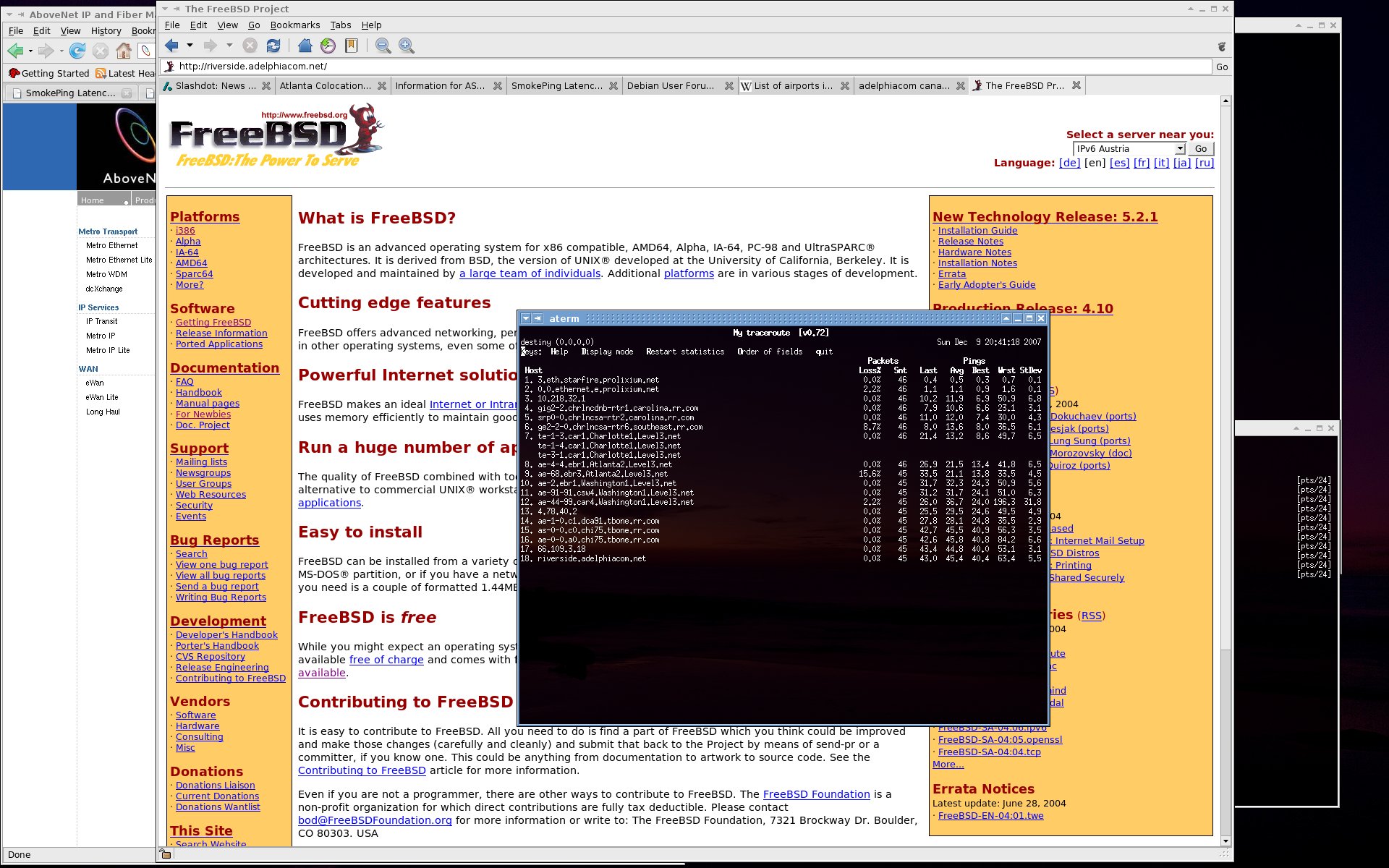Image resolution: width=1389 pixels, height=868 pixels.
Task: Close the Atlanta Colocation tab
Action: coord(382,85)
